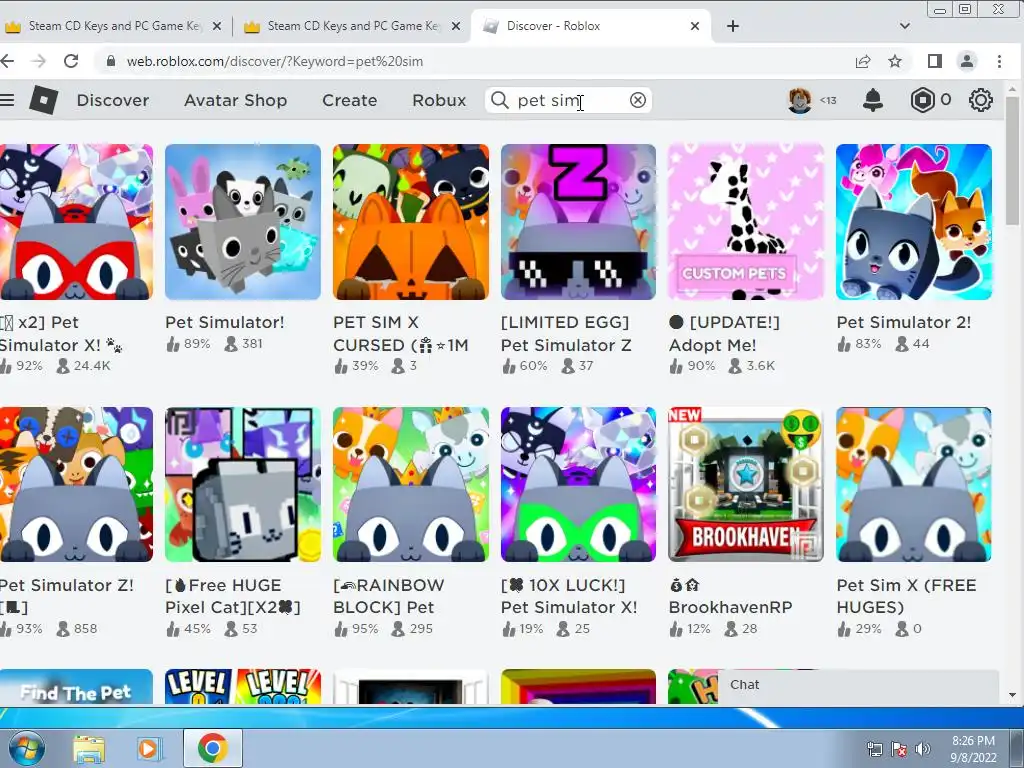Open the settings gear icon
This screenshot has height=768, width=1024.
[x=980, y=100]
